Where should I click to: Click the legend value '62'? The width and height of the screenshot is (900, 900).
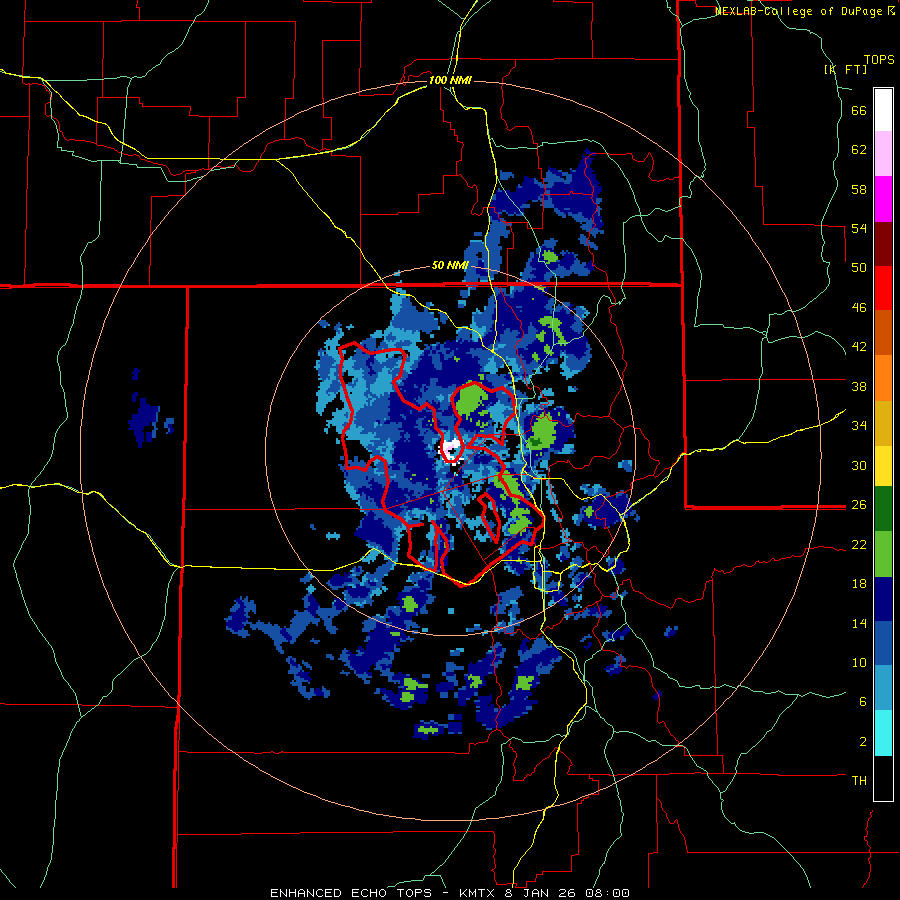[x=859, y=150]
